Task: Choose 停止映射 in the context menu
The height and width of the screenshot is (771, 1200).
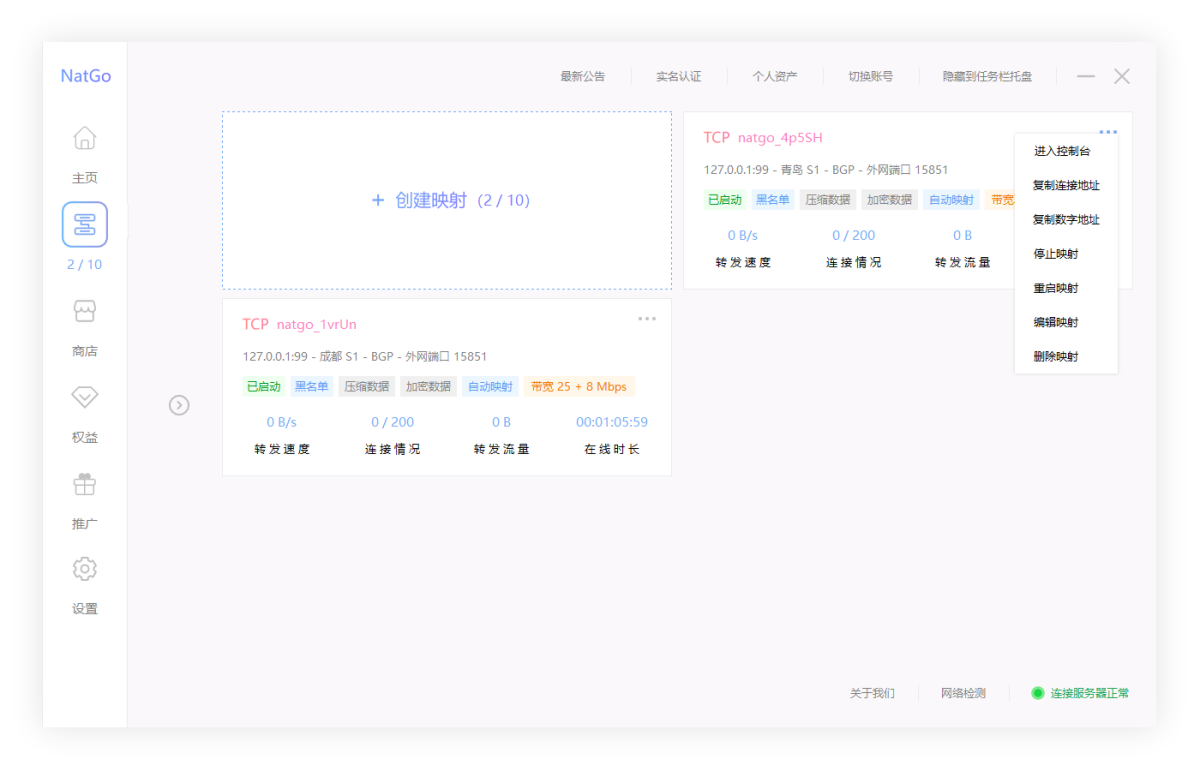Action: 1055,254
